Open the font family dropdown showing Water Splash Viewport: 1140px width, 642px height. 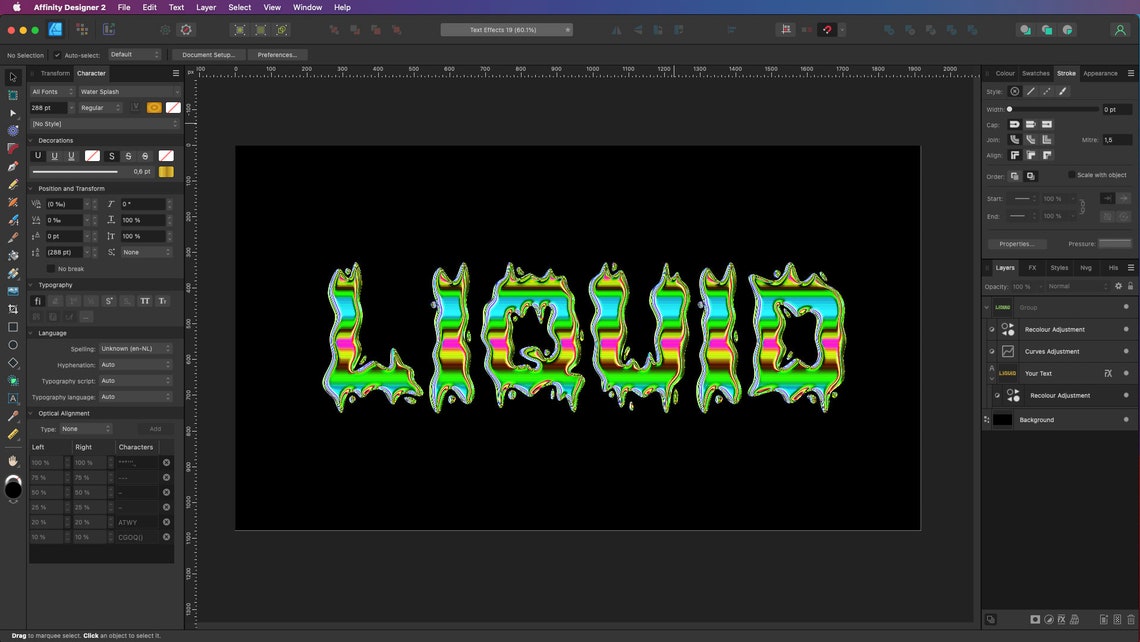click(128, 91)
